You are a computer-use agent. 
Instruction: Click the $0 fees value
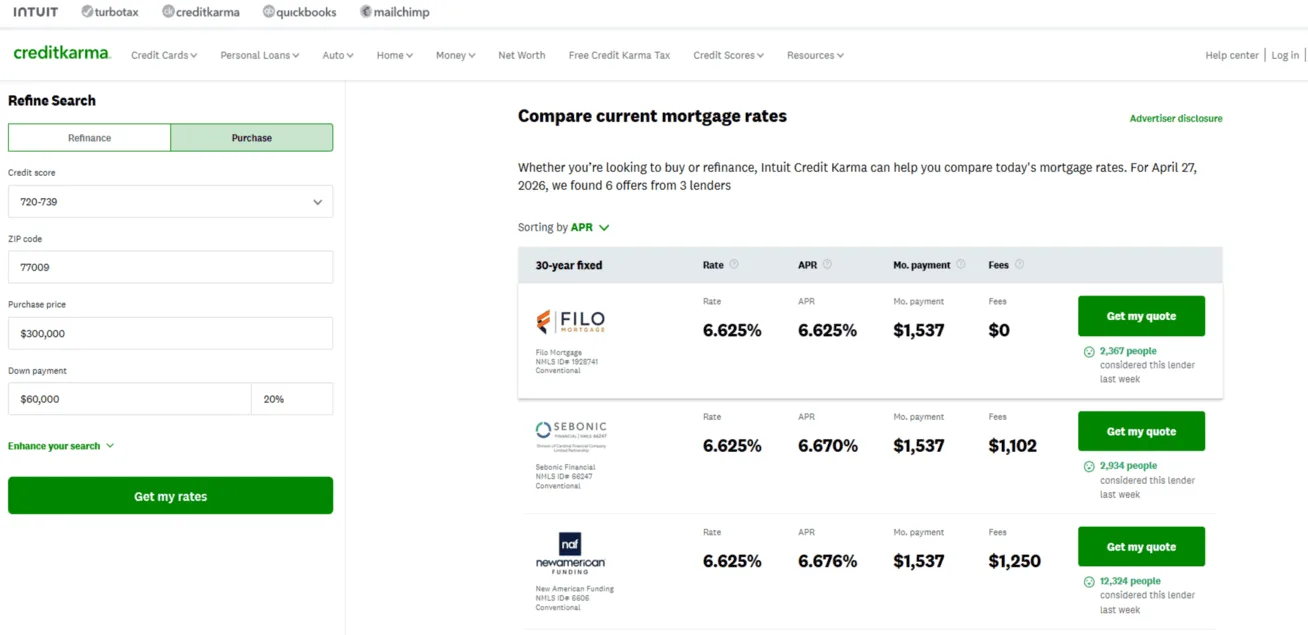coord(999,331)
